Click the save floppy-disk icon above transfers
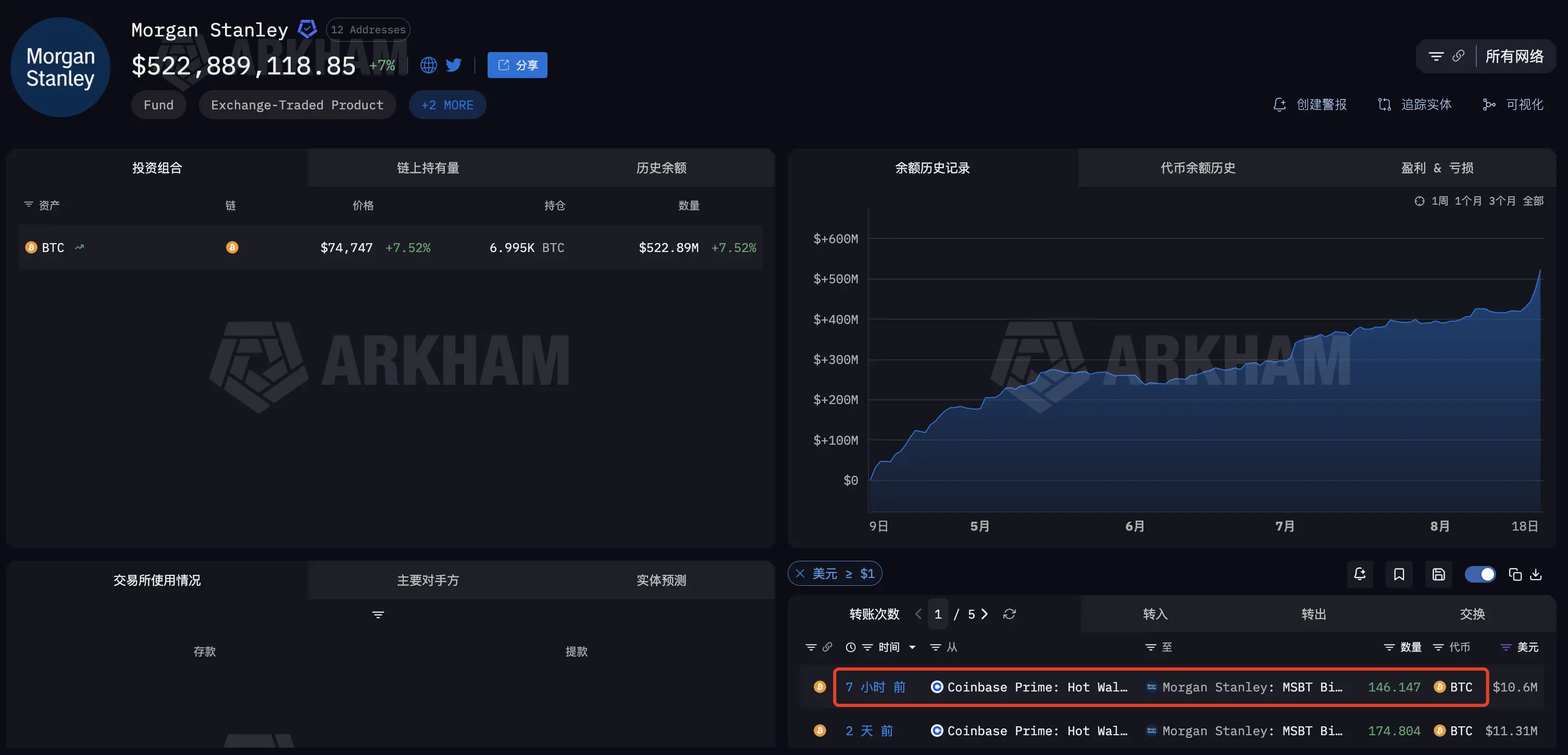Screen dimensions: 1568x755 pos(1438,574)
